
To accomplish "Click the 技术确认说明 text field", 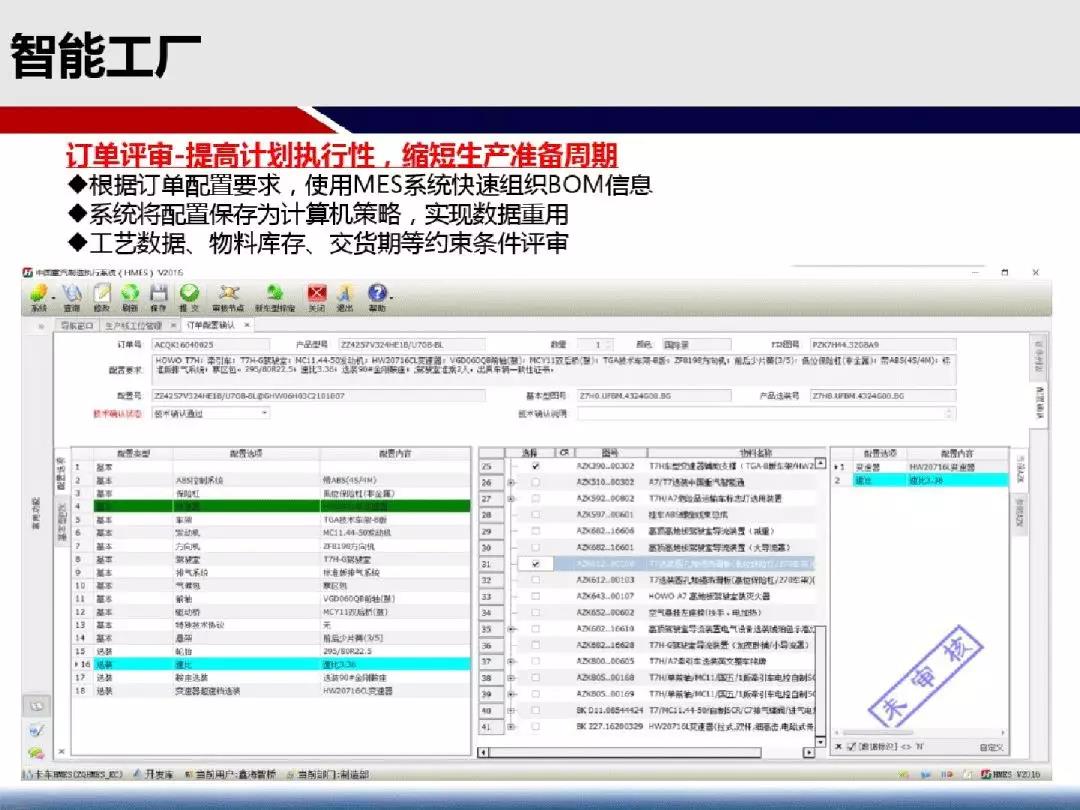I will coord(766,413).
